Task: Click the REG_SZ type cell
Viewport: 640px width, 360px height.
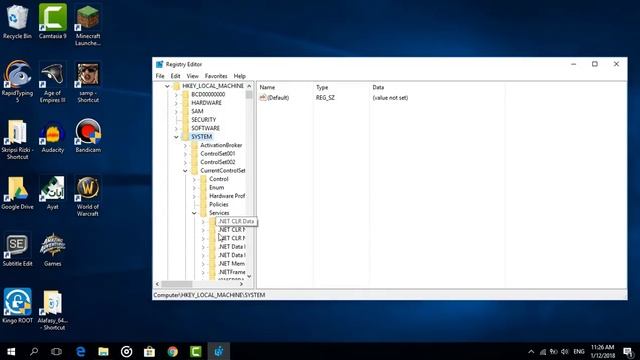Action: tap(325, 98)
